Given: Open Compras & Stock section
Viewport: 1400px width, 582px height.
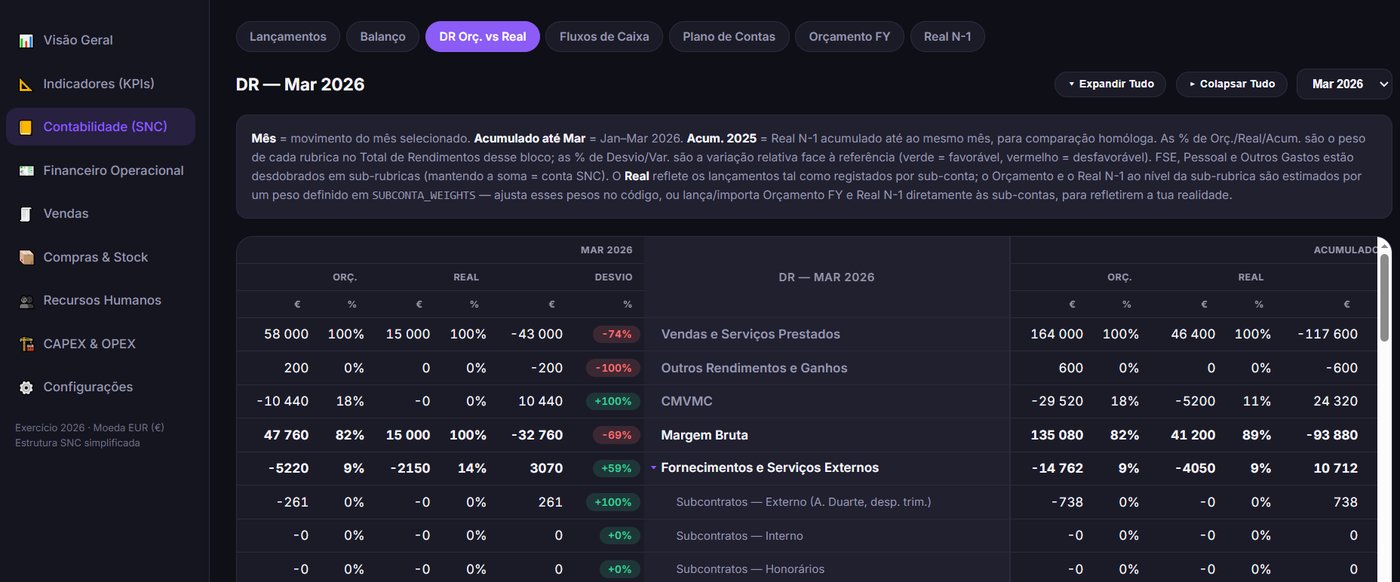Looking at the screenshot, I should (x=100, y=257).
